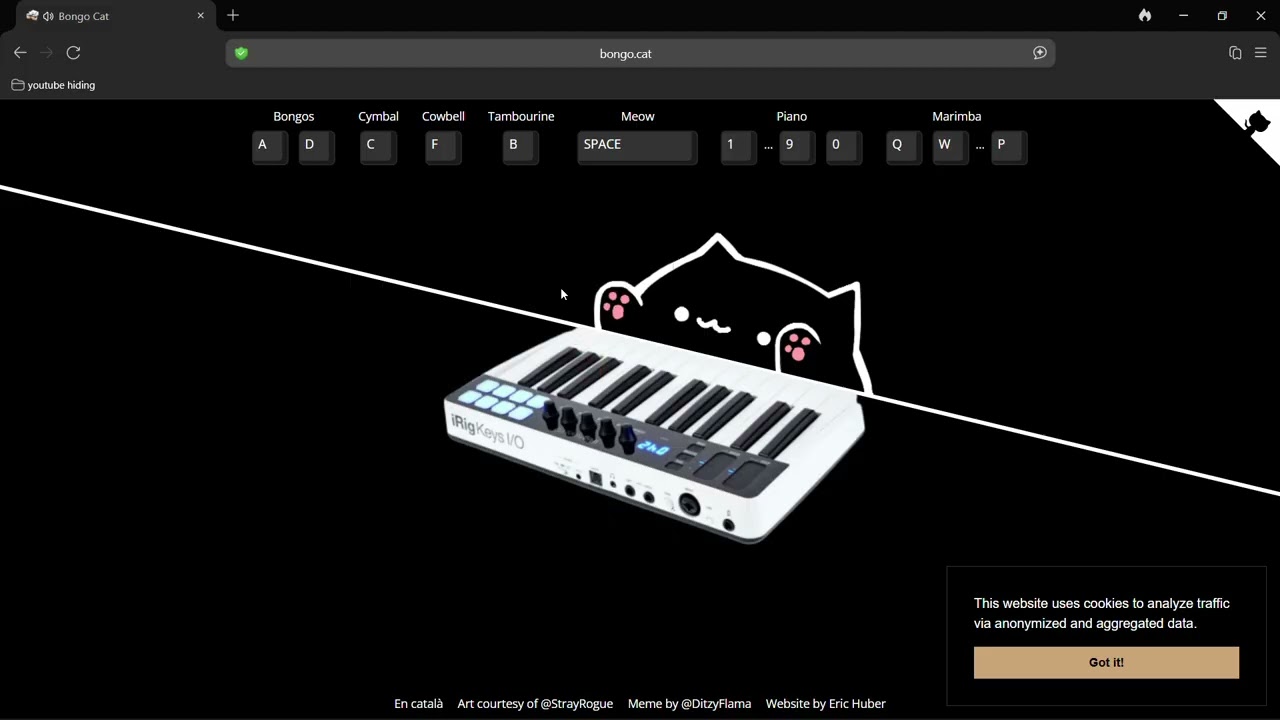The width and height of the screenshot is (1280, 720).
Task: Click the Piano label text
Action: [x=792, y=117]
